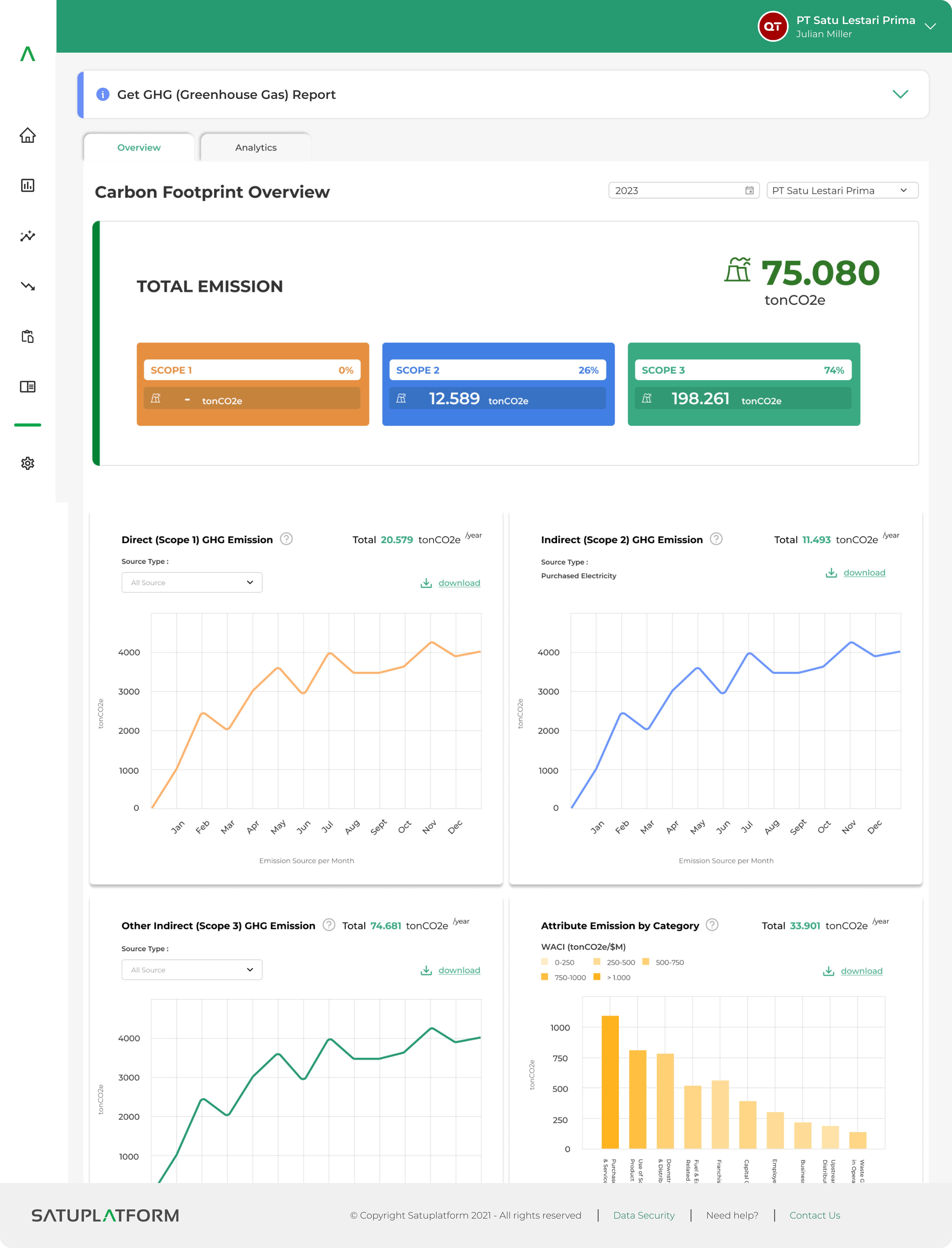Click the settings gear sidebar icon
952x1248 pixels.
27,463
